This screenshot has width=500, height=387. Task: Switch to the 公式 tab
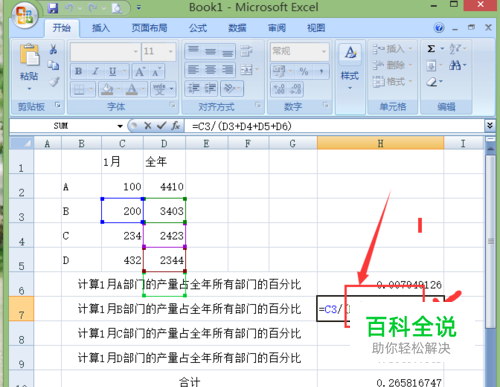pos(198,28)
